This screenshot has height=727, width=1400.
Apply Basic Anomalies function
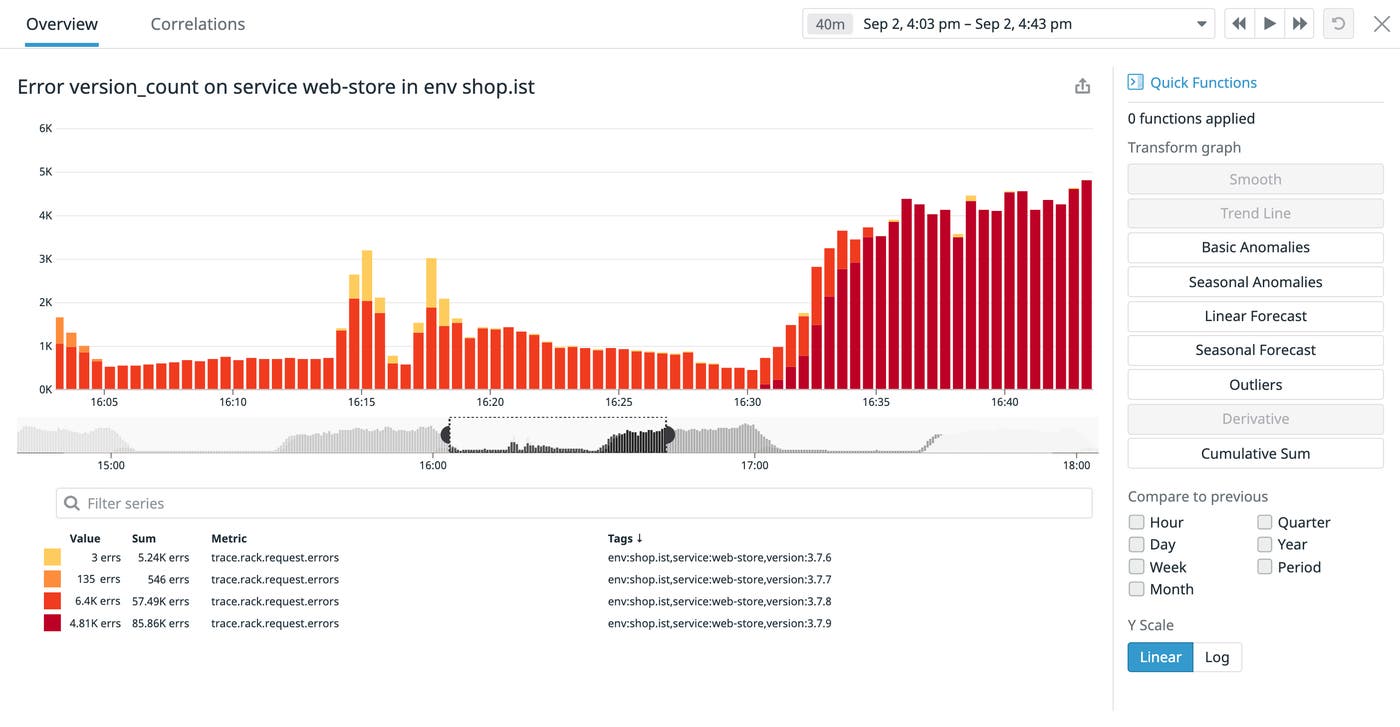point(1255,247)
